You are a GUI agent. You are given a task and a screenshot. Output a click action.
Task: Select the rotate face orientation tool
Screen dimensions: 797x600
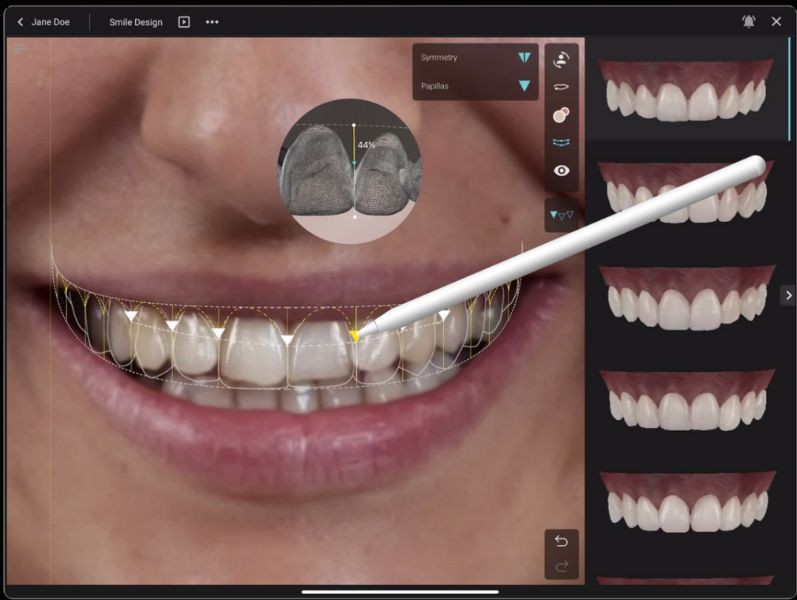(561, 59)
